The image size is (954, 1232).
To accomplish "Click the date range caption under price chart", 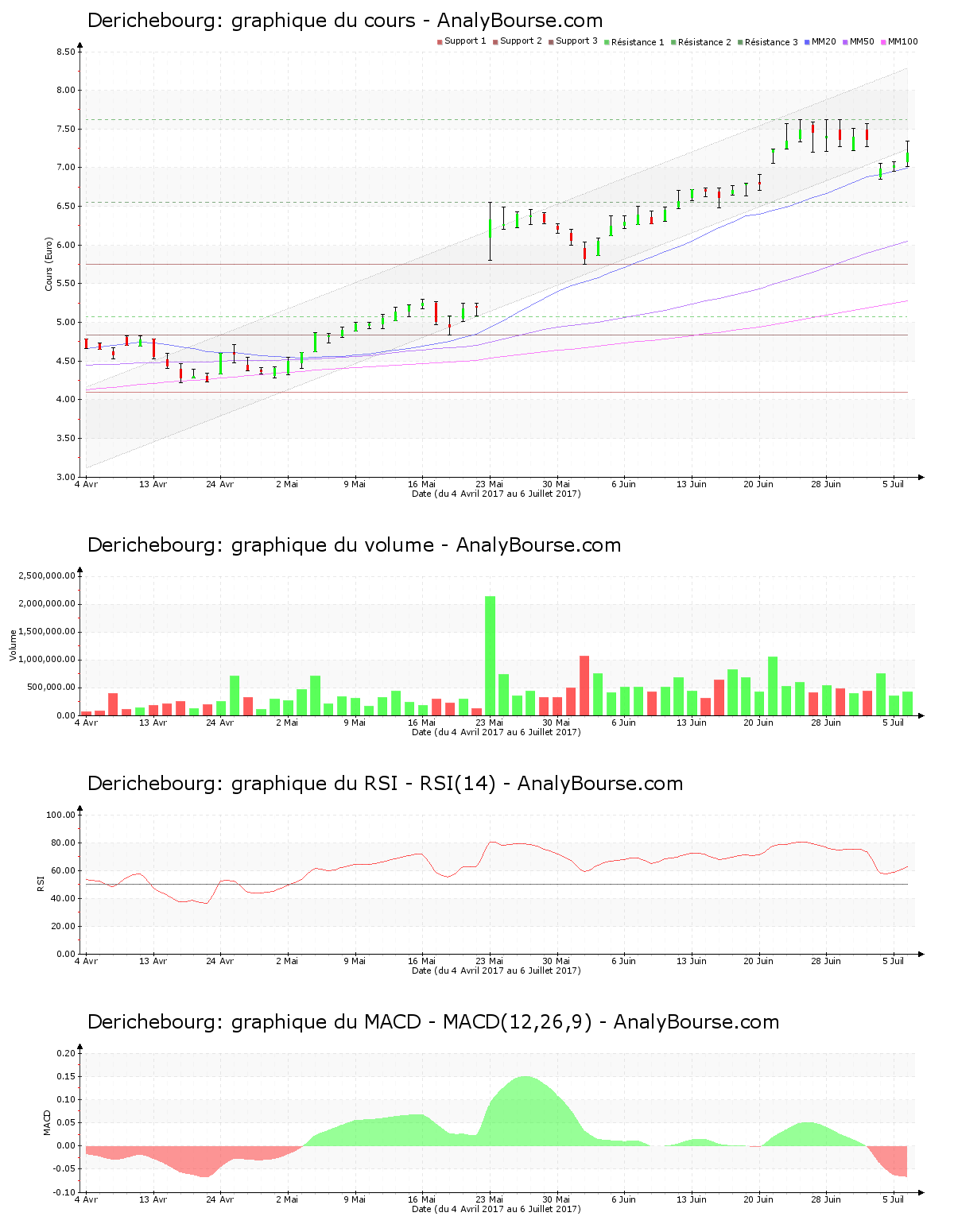I will (x=496, y=494).
